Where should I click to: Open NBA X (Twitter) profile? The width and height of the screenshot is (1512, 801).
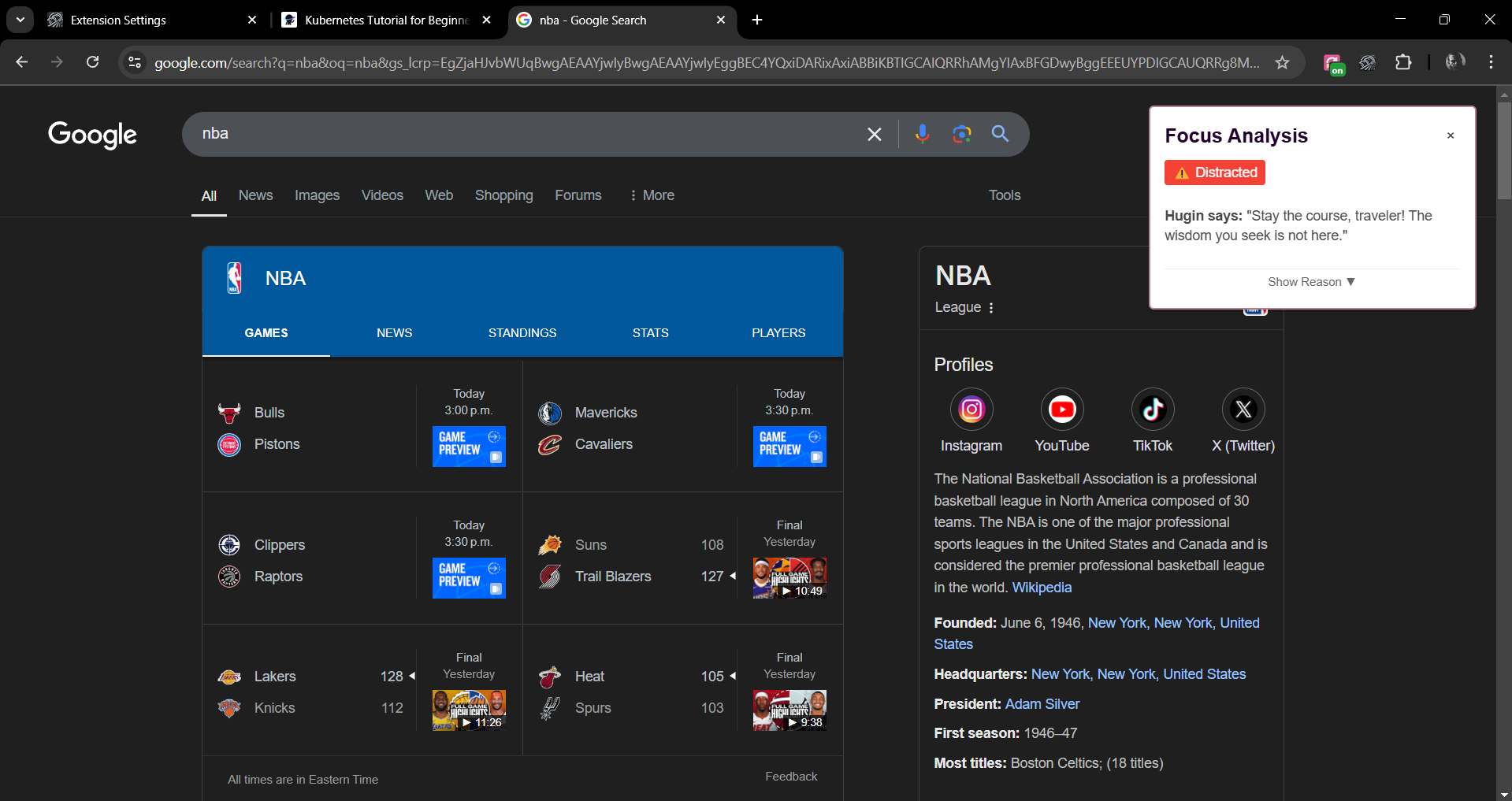pyautogui.click(x=1243, y=410)
